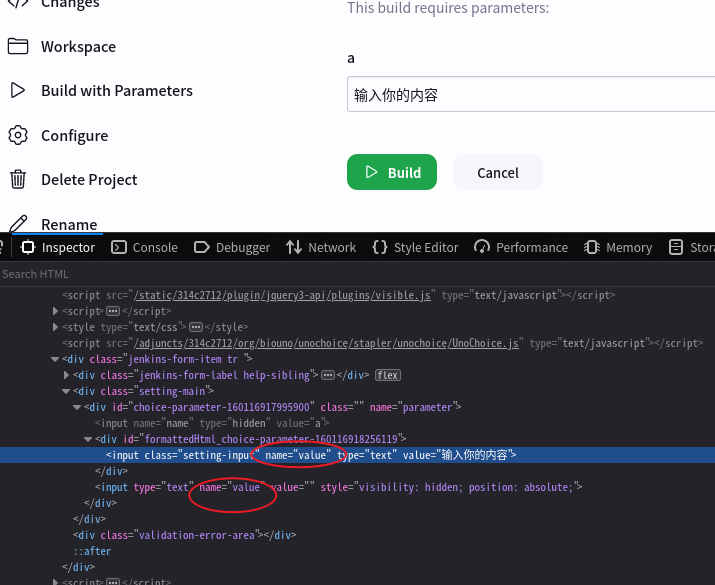The height and width of the screenshot is (585, 715).
Task: Open the UnoChoice.js script source link
Action: click(x=326, y=343)
